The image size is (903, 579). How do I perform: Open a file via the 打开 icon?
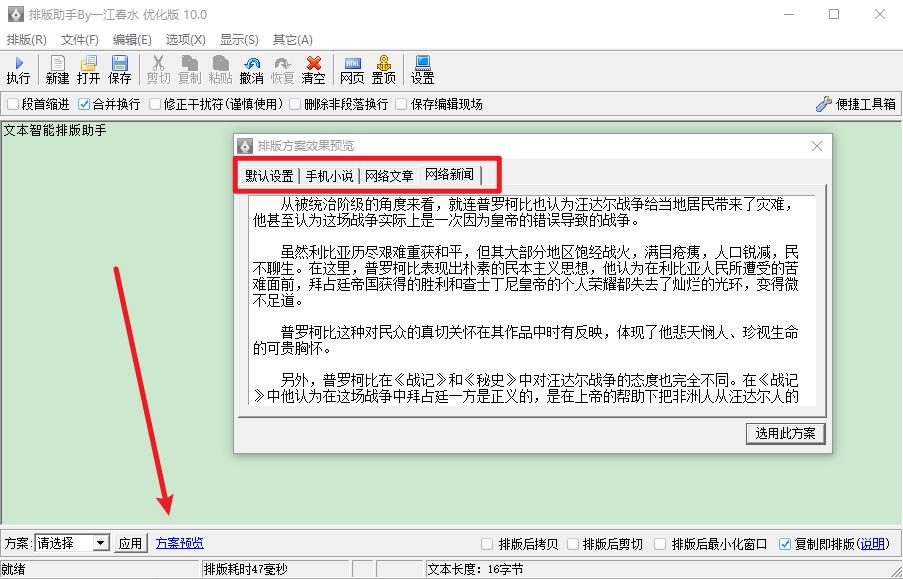click(x=87, y=69)
